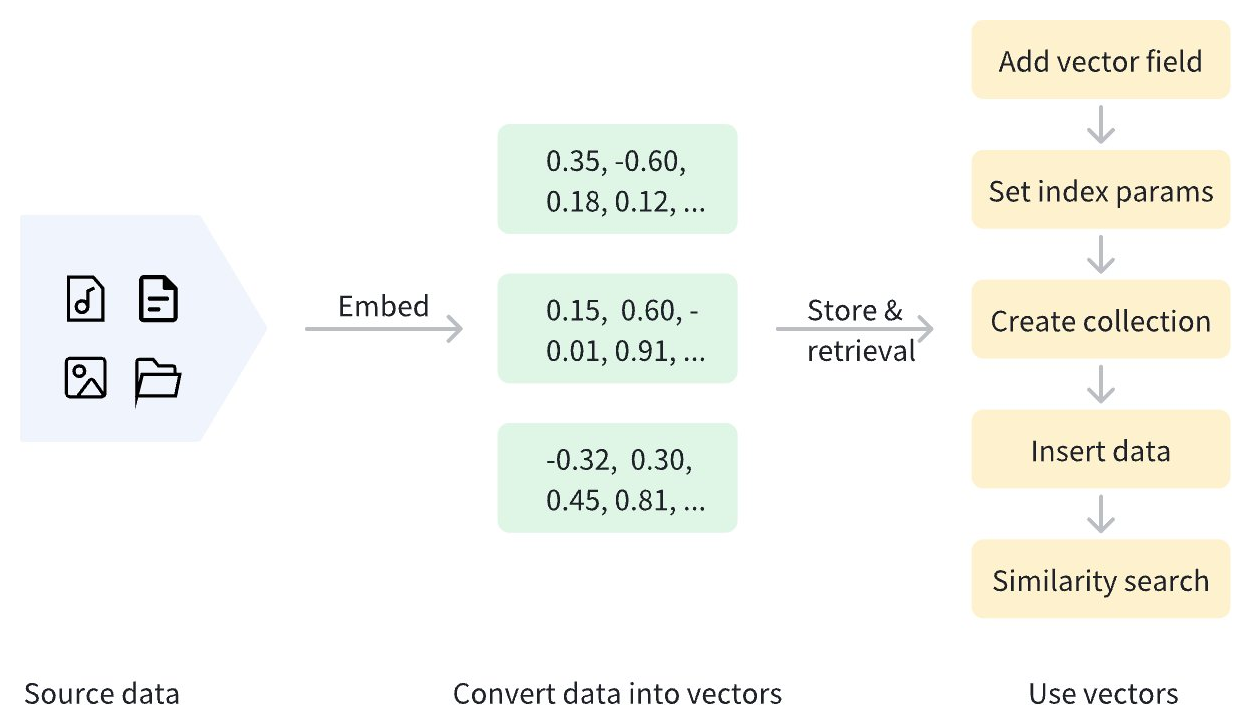Screen dimensions: 1252x725
Task: Click the Embed label text
Action: [x=383, y=306]
